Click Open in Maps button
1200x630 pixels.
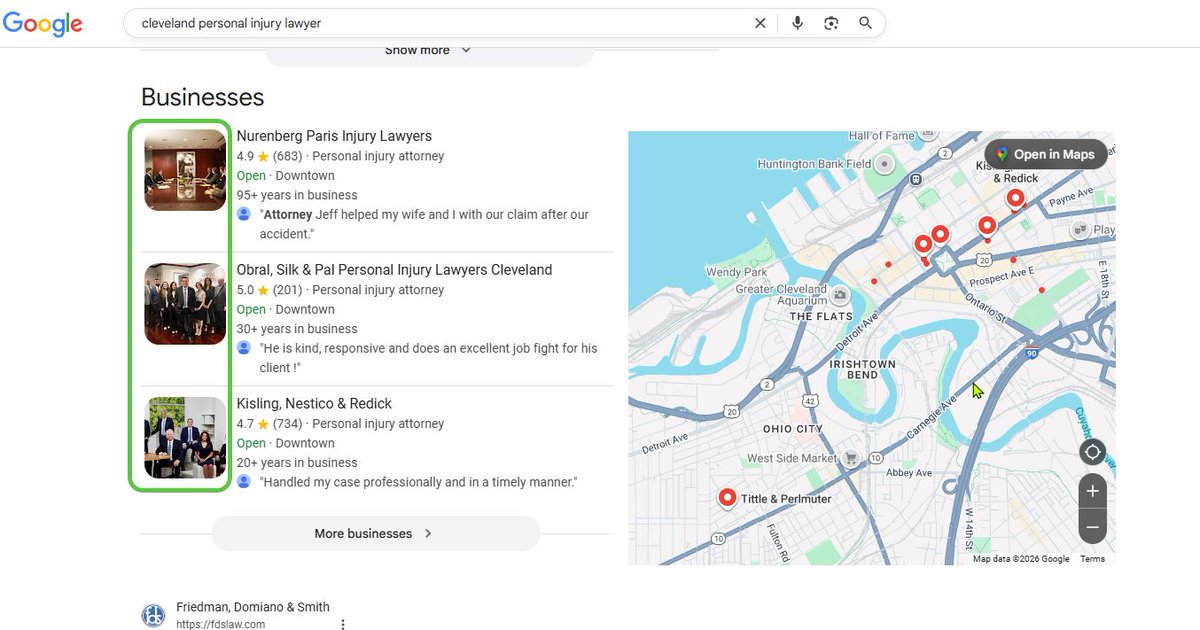tap(1045, 154)
